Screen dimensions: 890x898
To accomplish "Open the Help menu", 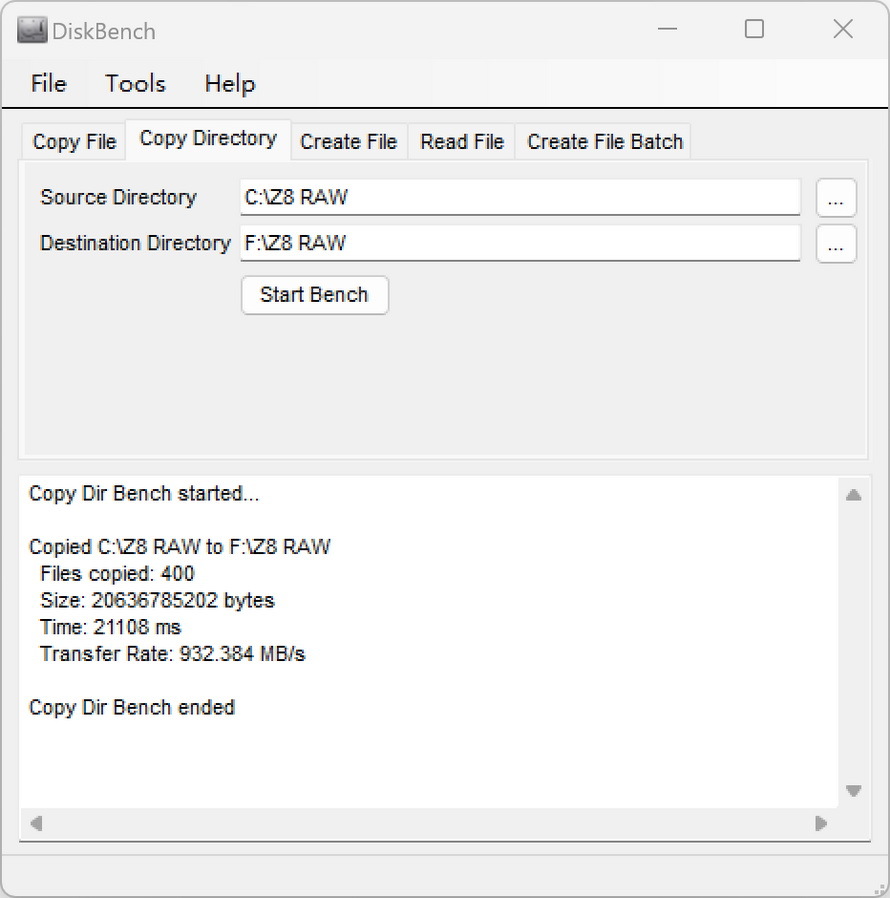I will [x=230, y=84].
